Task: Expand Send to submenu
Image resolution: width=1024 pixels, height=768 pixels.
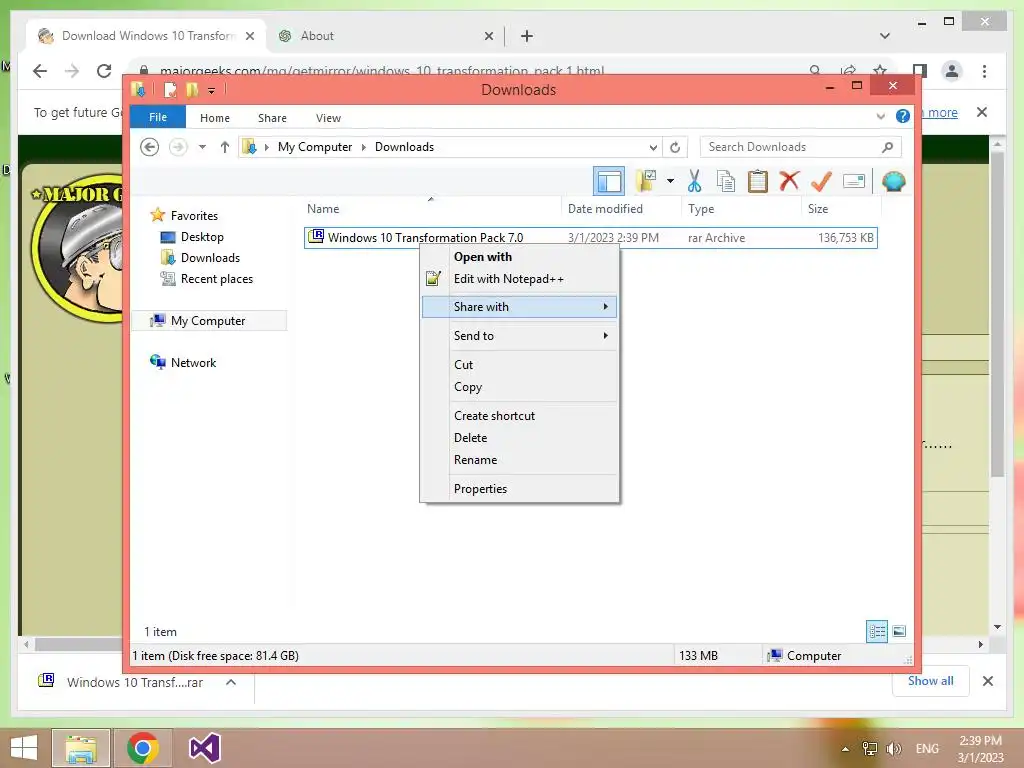Action: 519,336
